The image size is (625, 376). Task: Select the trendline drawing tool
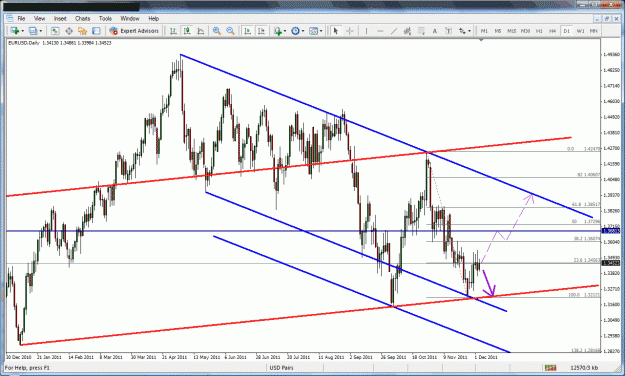click(x=394, y=31)
